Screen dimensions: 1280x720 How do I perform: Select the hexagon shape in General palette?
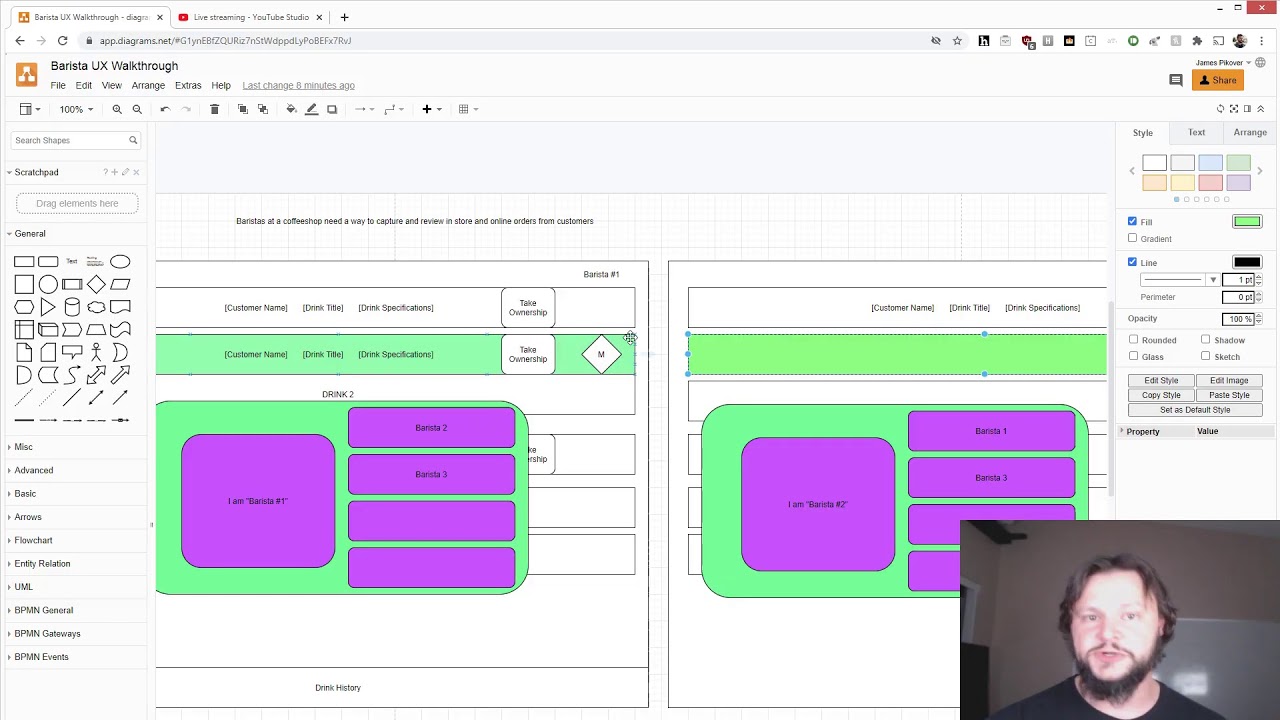(x=24, y=308)
